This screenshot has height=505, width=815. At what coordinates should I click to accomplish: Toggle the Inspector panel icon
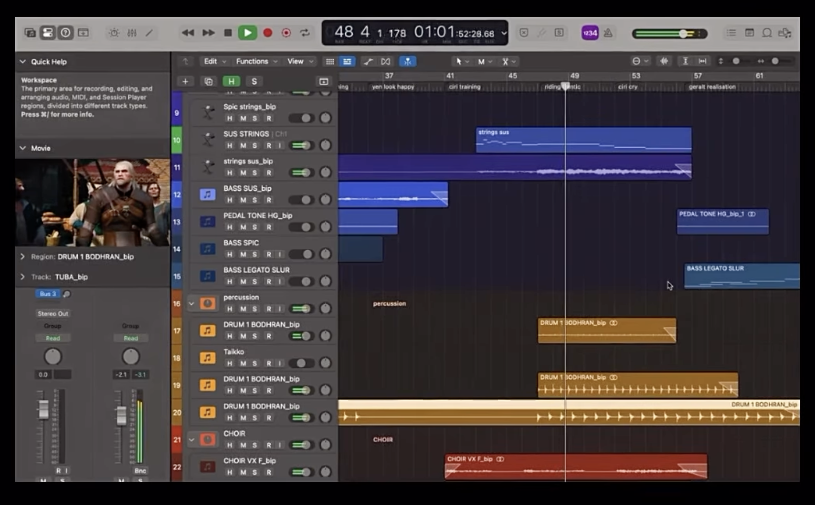[x=47, y=33]
